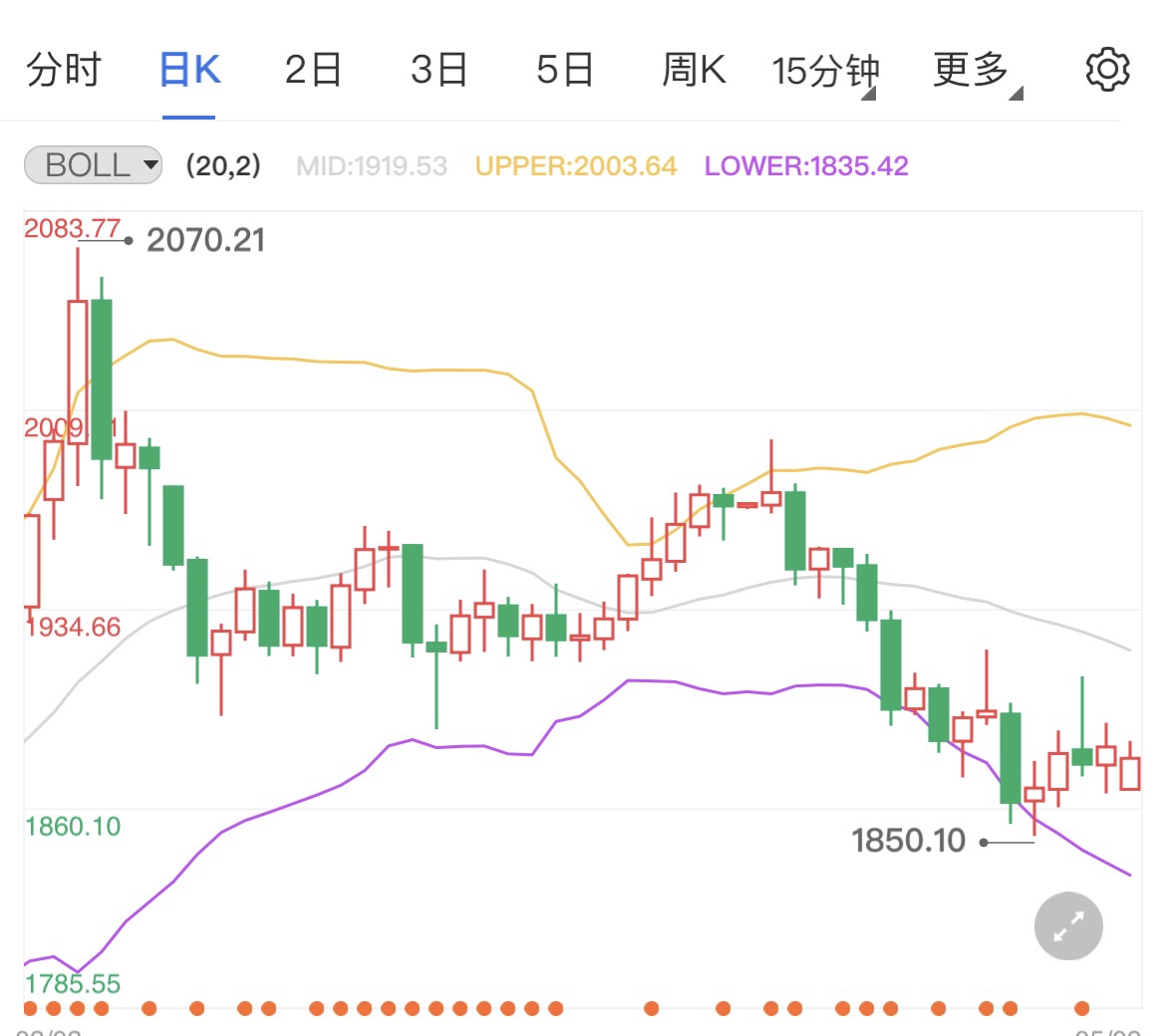Click the last orange event dot on the right

click(1082, 1008)
